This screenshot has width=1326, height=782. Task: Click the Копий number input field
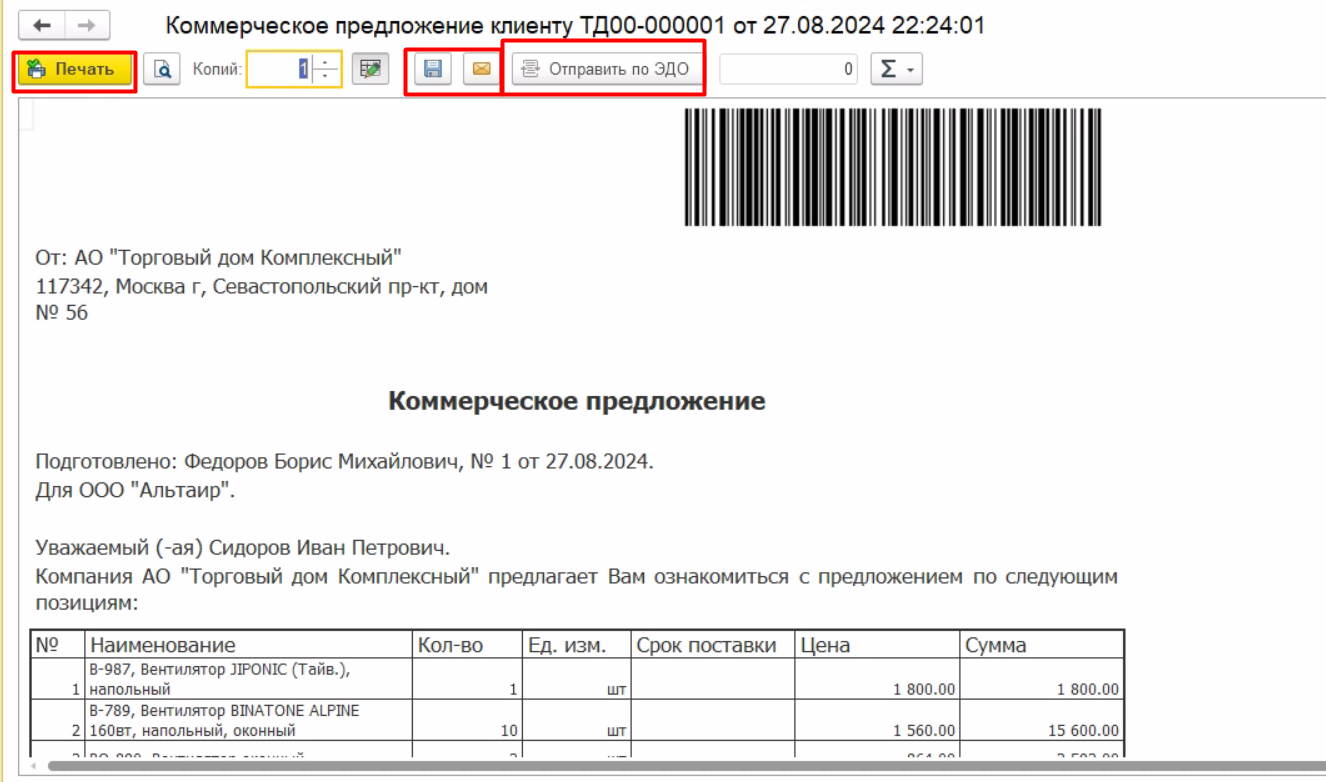pos(280,70)
